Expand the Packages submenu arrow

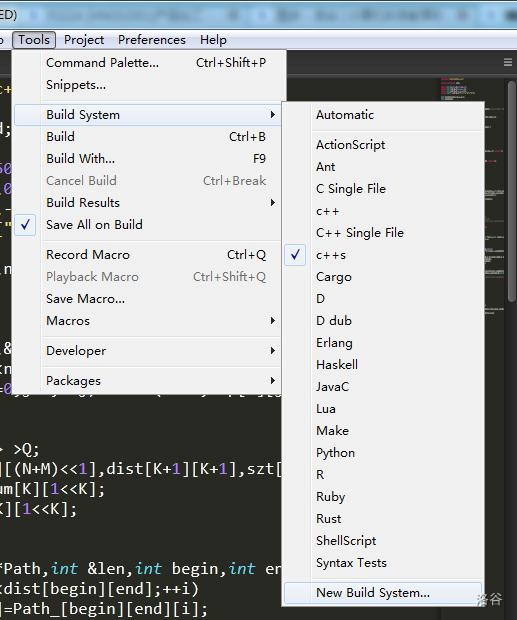(x=272, y=381)
